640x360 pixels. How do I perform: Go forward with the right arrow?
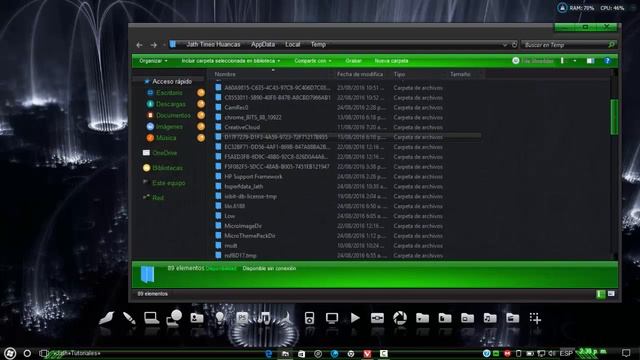153,45
